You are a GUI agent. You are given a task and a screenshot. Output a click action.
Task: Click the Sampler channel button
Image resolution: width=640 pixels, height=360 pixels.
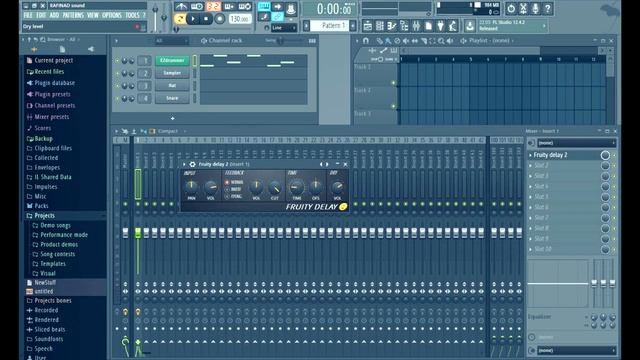pos(172,73)
